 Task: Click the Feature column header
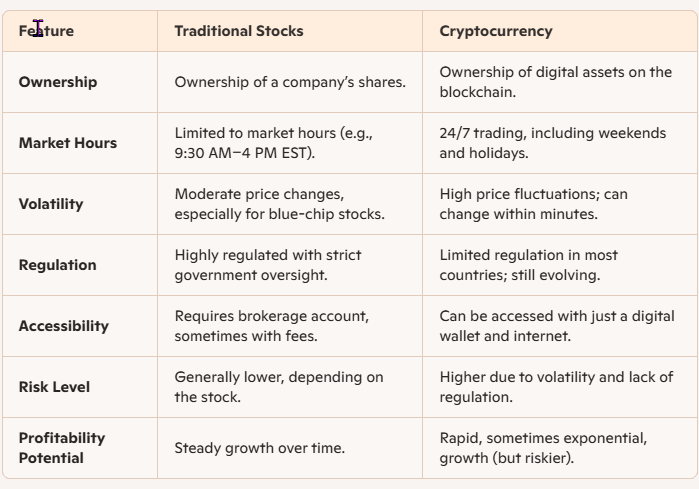pos(46,31)
